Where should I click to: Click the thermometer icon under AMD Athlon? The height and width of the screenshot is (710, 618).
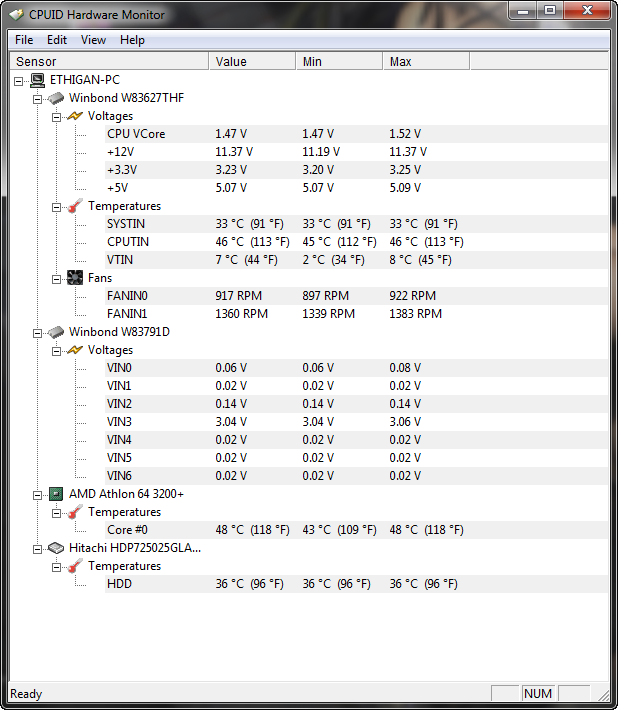[x=75, y=513]
